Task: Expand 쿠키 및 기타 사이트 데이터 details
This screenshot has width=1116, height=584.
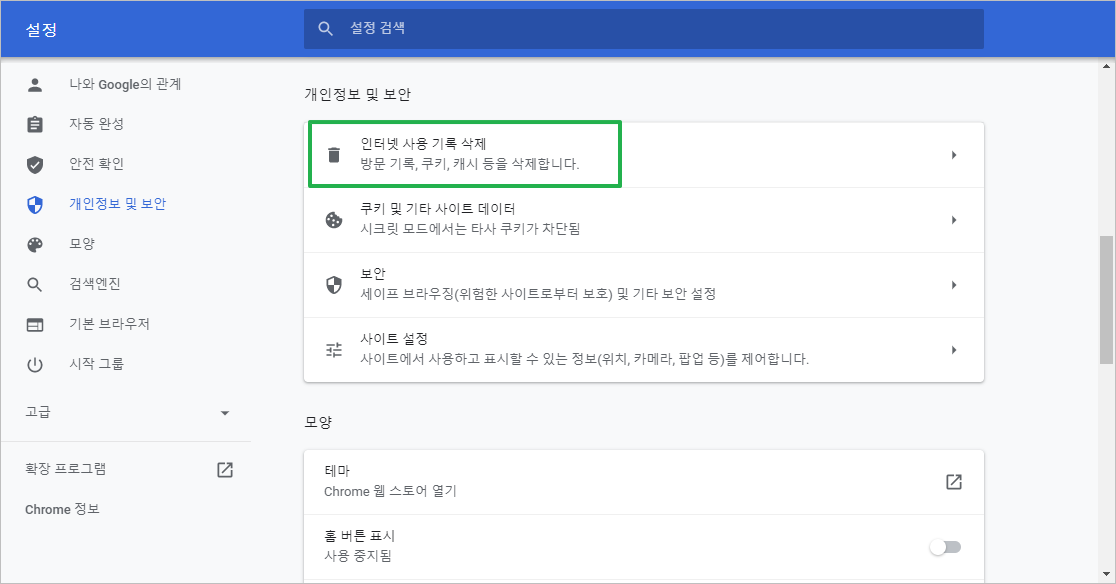Action: click(953, 219)
